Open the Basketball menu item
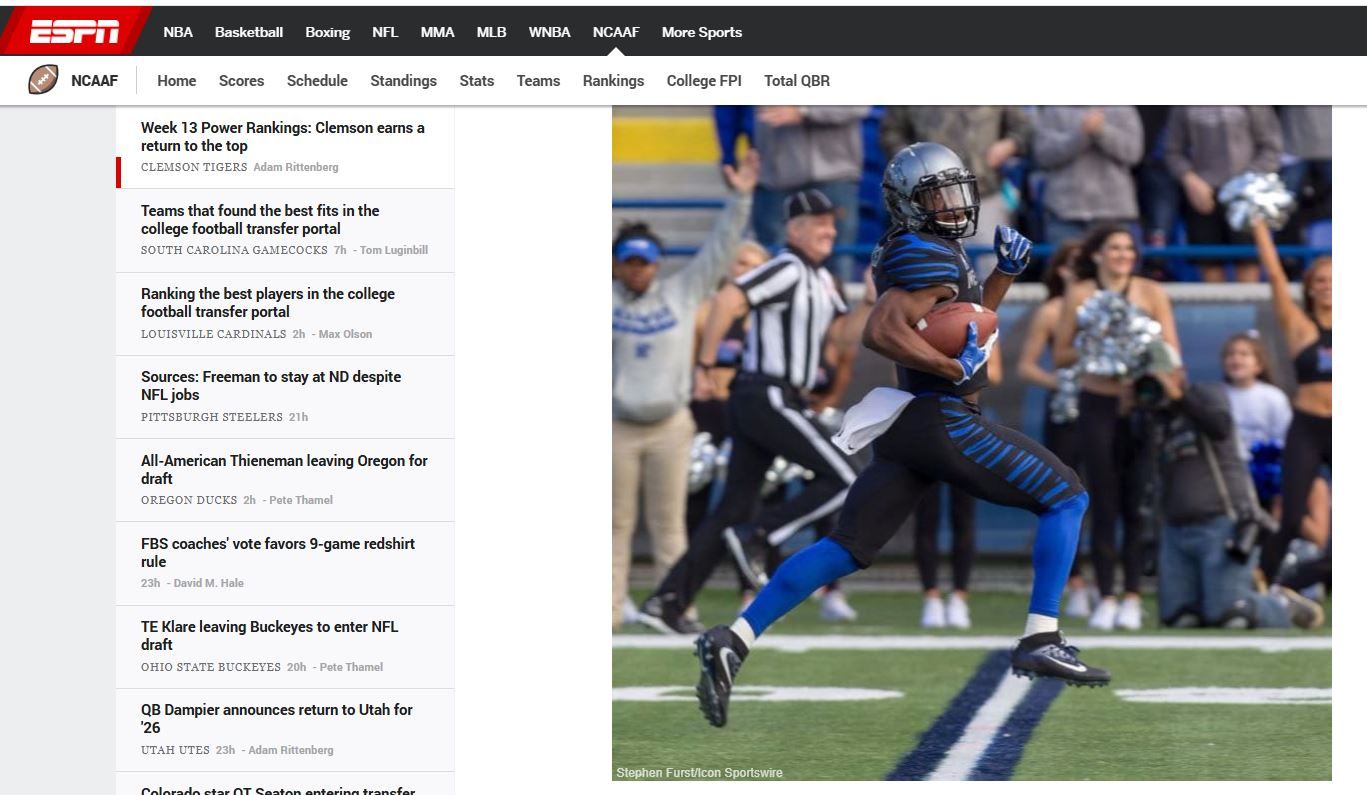Viewport: 1367px width, 795px height. [x=249, y=32]
